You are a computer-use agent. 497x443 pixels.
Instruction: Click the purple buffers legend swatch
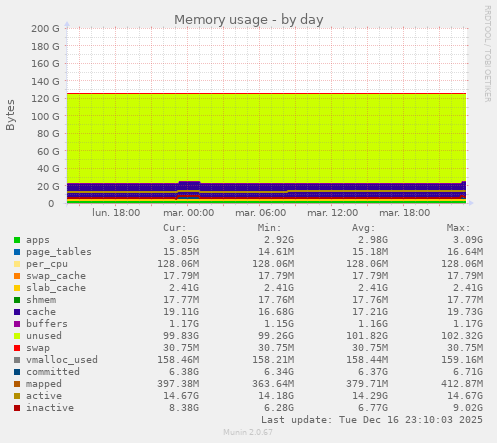coord(17,324)
